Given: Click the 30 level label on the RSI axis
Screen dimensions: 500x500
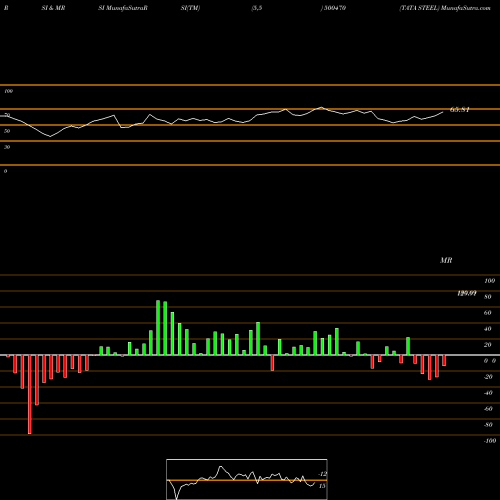Looking at the screenshot, I should point(7,147).
